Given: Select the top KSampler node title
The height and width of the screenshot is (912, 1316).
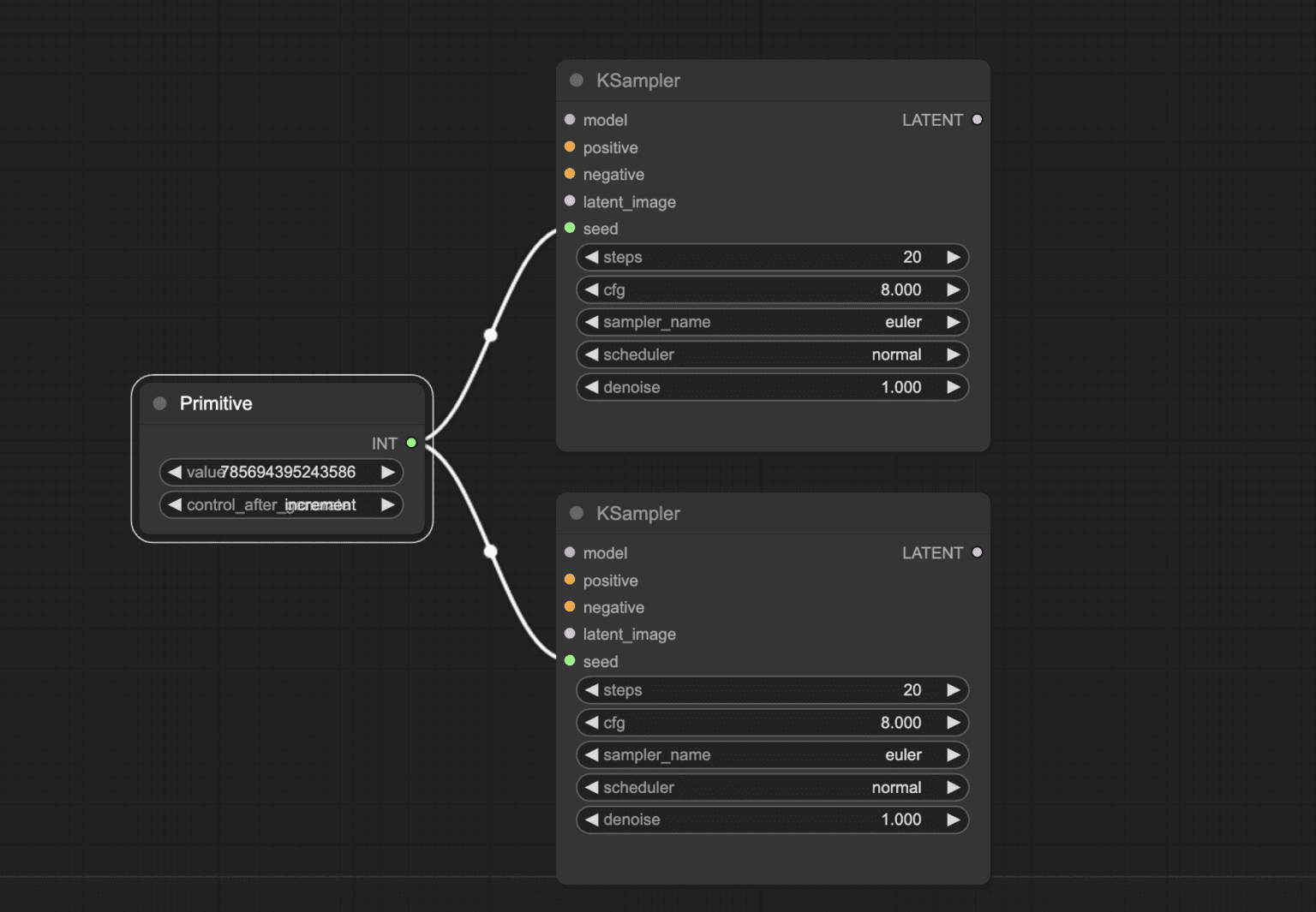Looking at the screenshot, I should (x=637, y=80).
